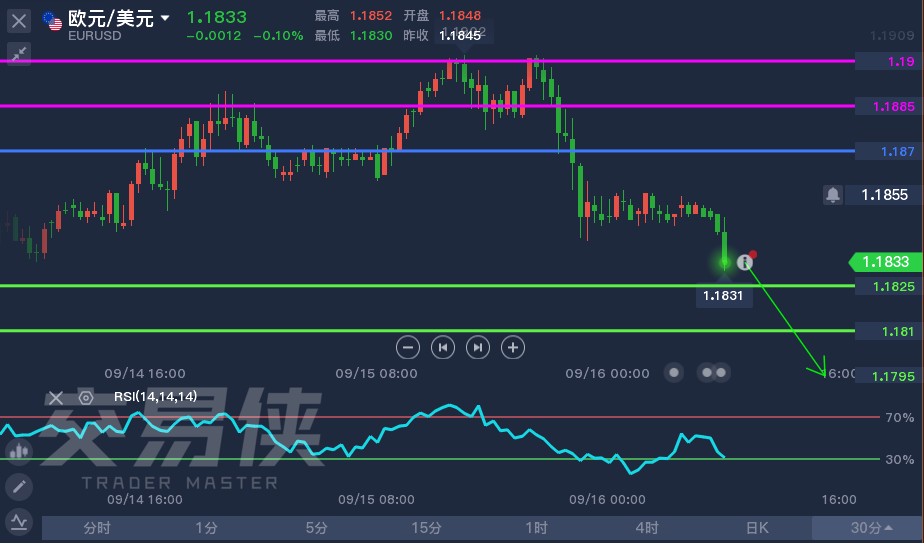Select the pencil drawing tool

(x=19, y=487)
